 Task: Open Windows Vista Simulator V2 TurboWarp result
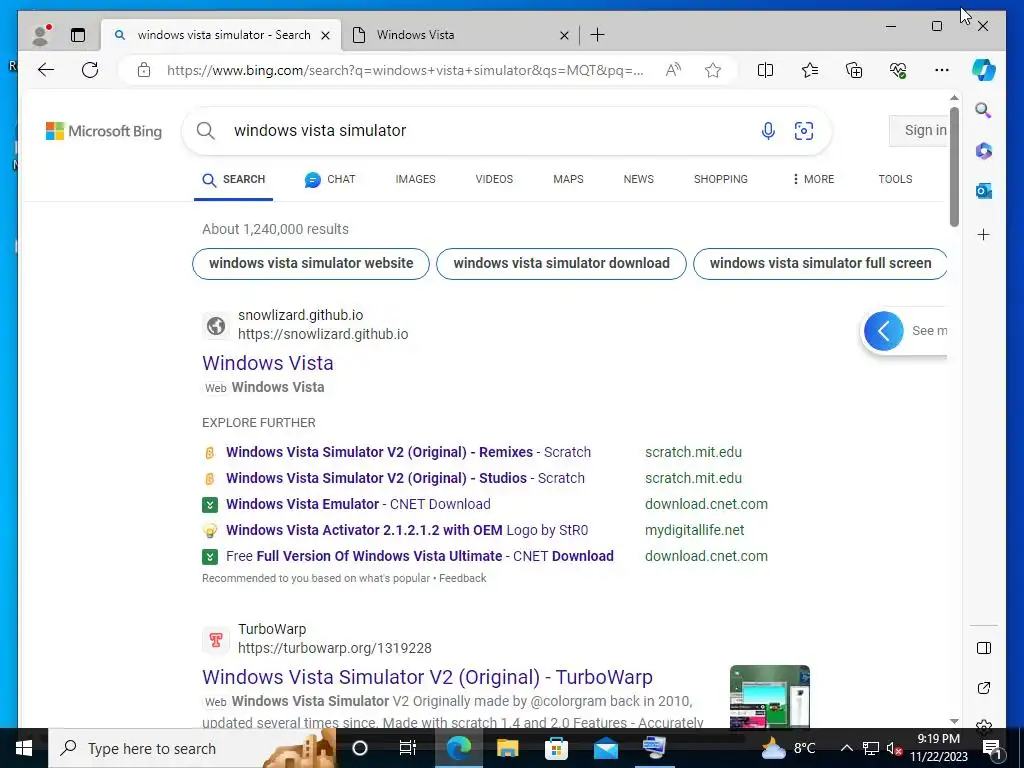[x=427, y=677]
